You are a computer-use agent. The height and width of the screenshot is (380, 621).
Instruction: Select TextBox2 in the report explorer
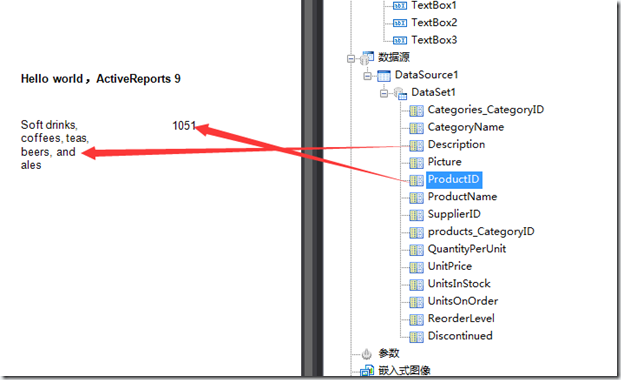coord(434,23)
